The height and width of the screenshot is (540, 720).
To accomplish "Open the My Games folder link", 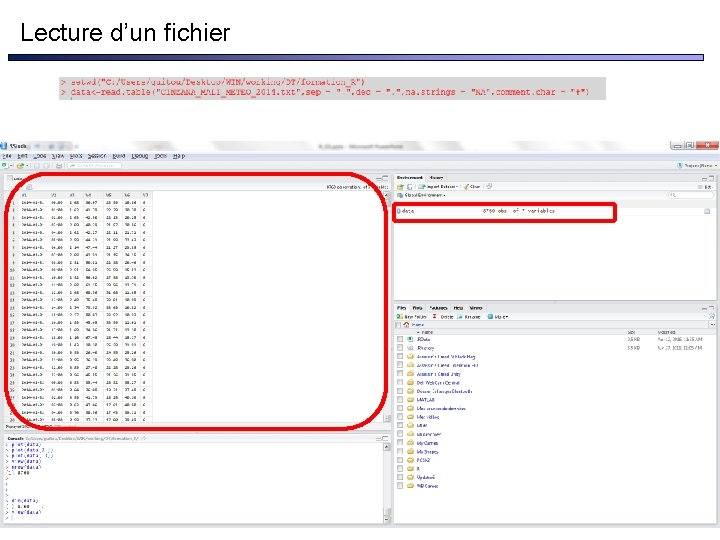I will pos(427,443).
